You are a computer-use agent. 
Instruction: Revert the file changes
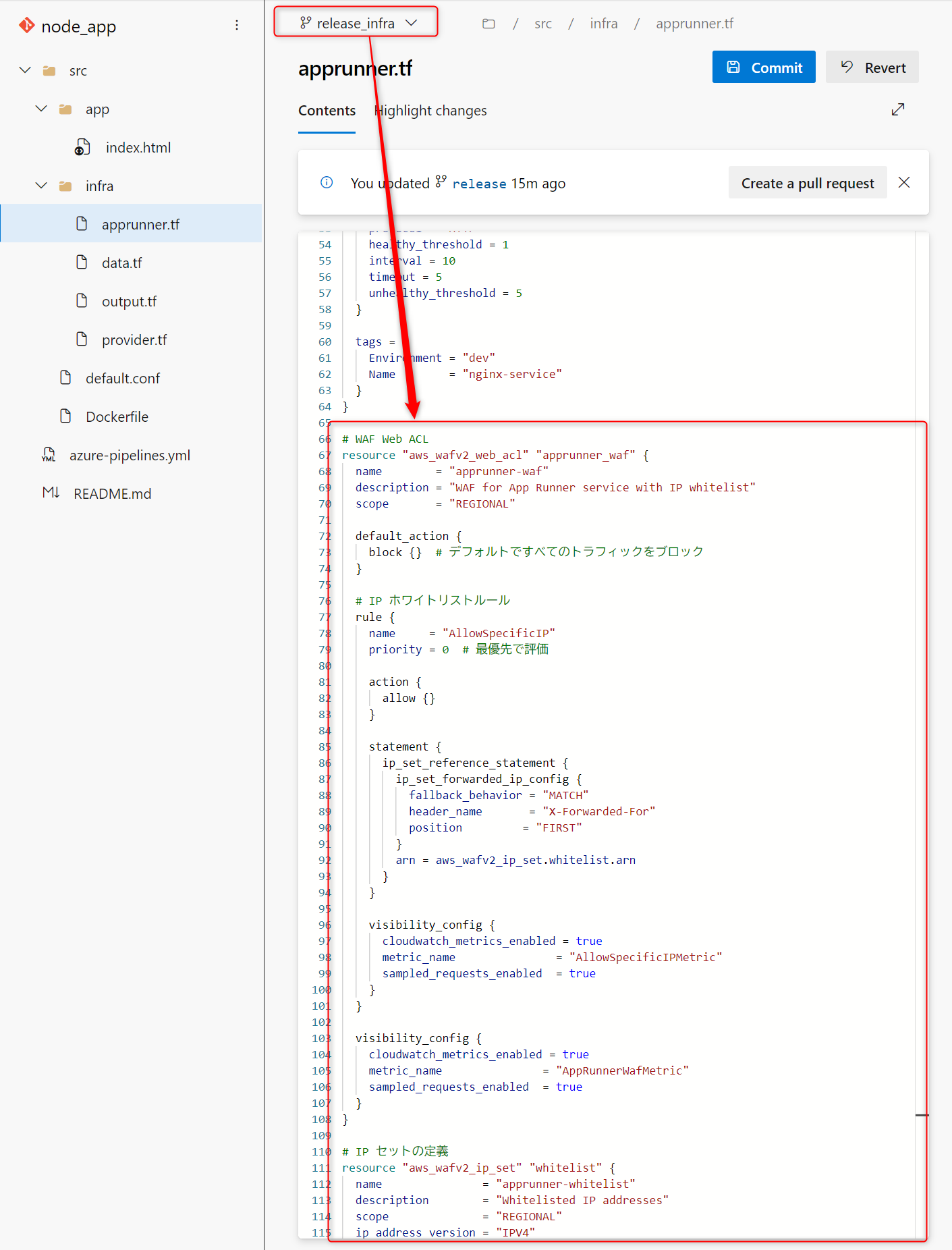tap(872, 67)
